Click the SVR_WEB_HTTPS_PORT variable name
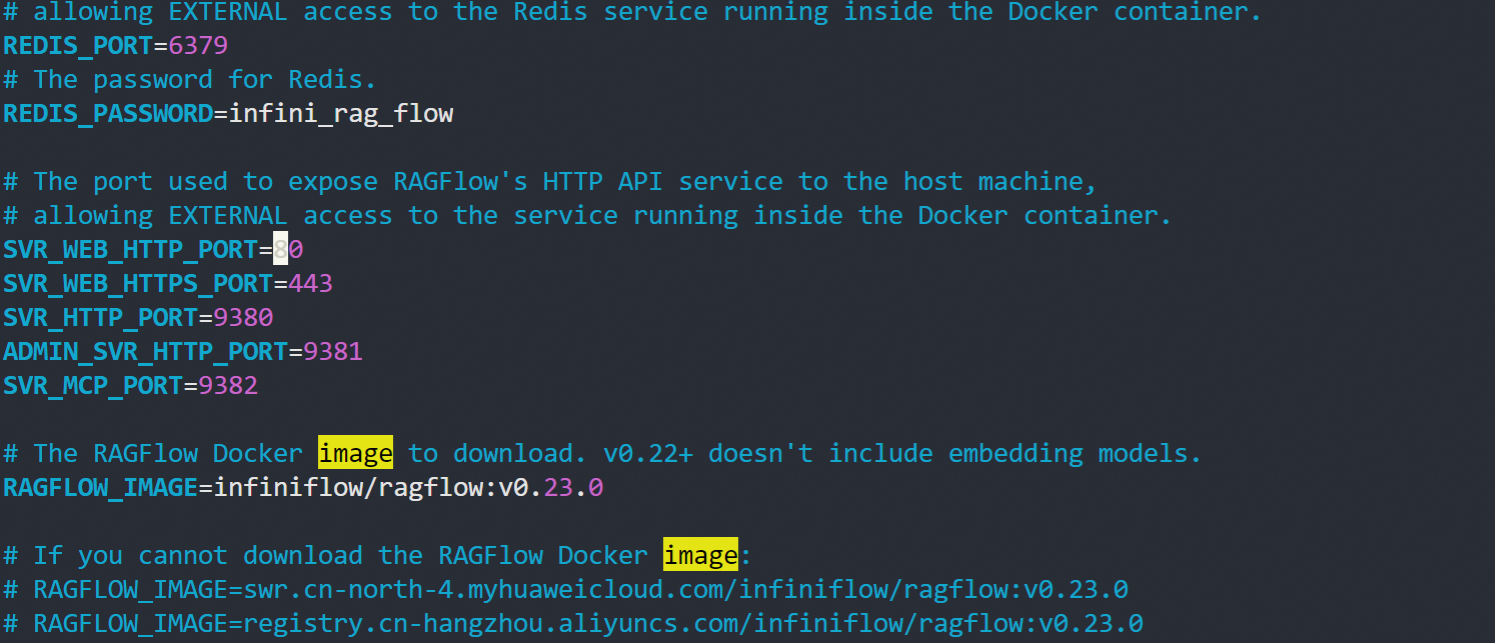The image size is (1495, 643). coord(138,284)
